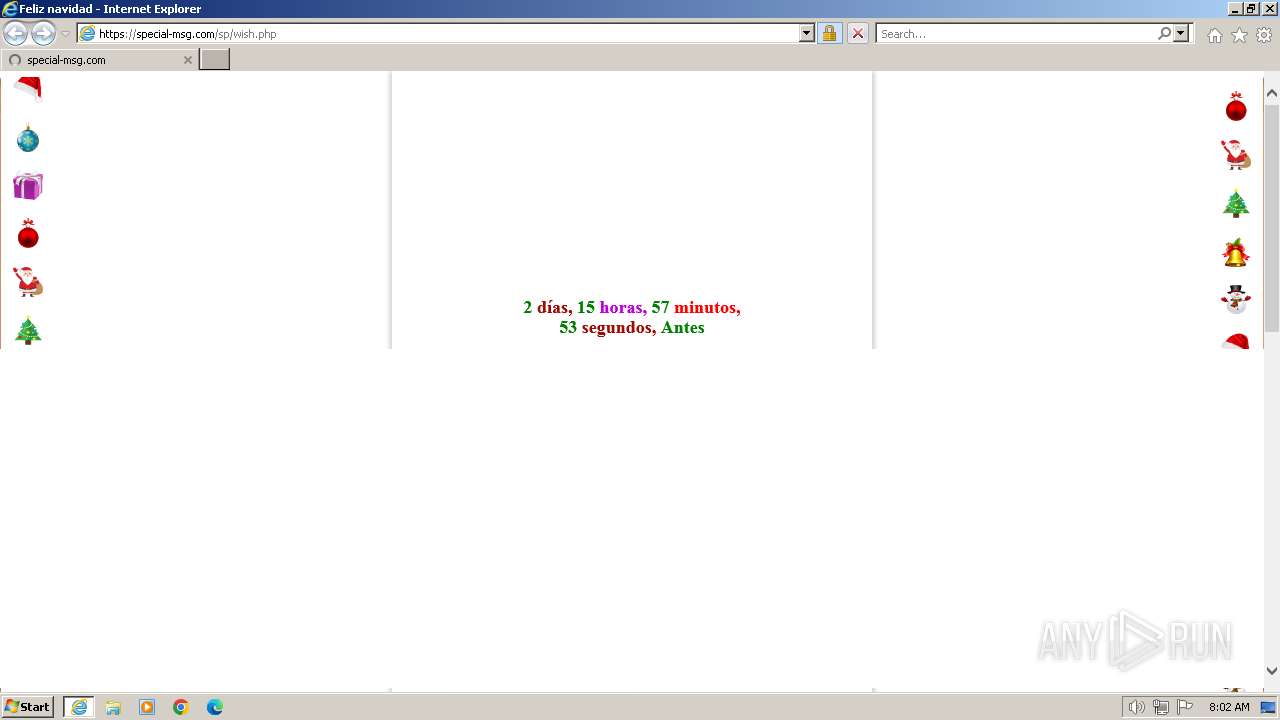
Task: Click the Santa Claus figure in left column
Action: 28,282
